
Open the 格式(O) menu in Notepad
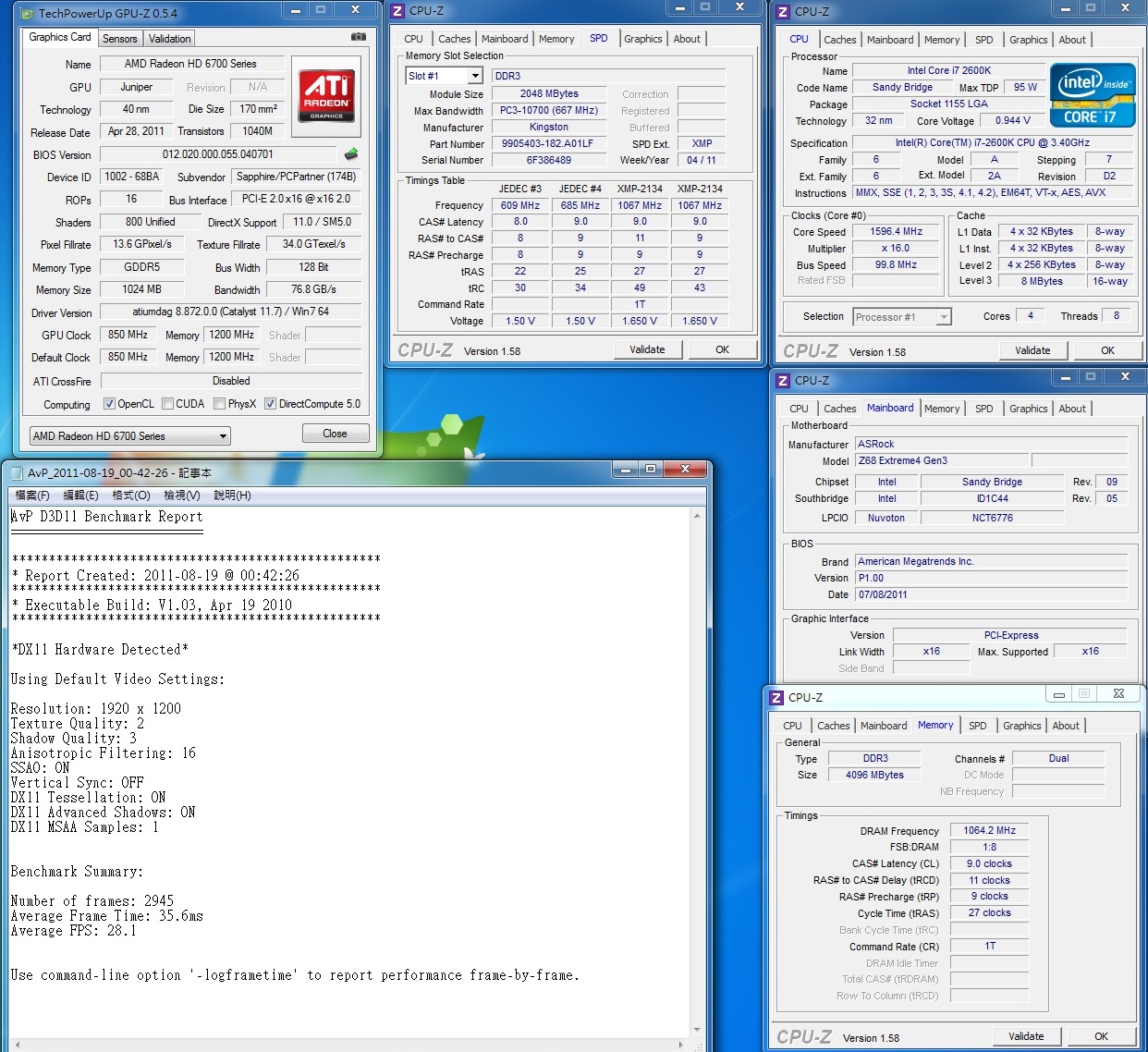pyautogui.click(x=131, y=495)
